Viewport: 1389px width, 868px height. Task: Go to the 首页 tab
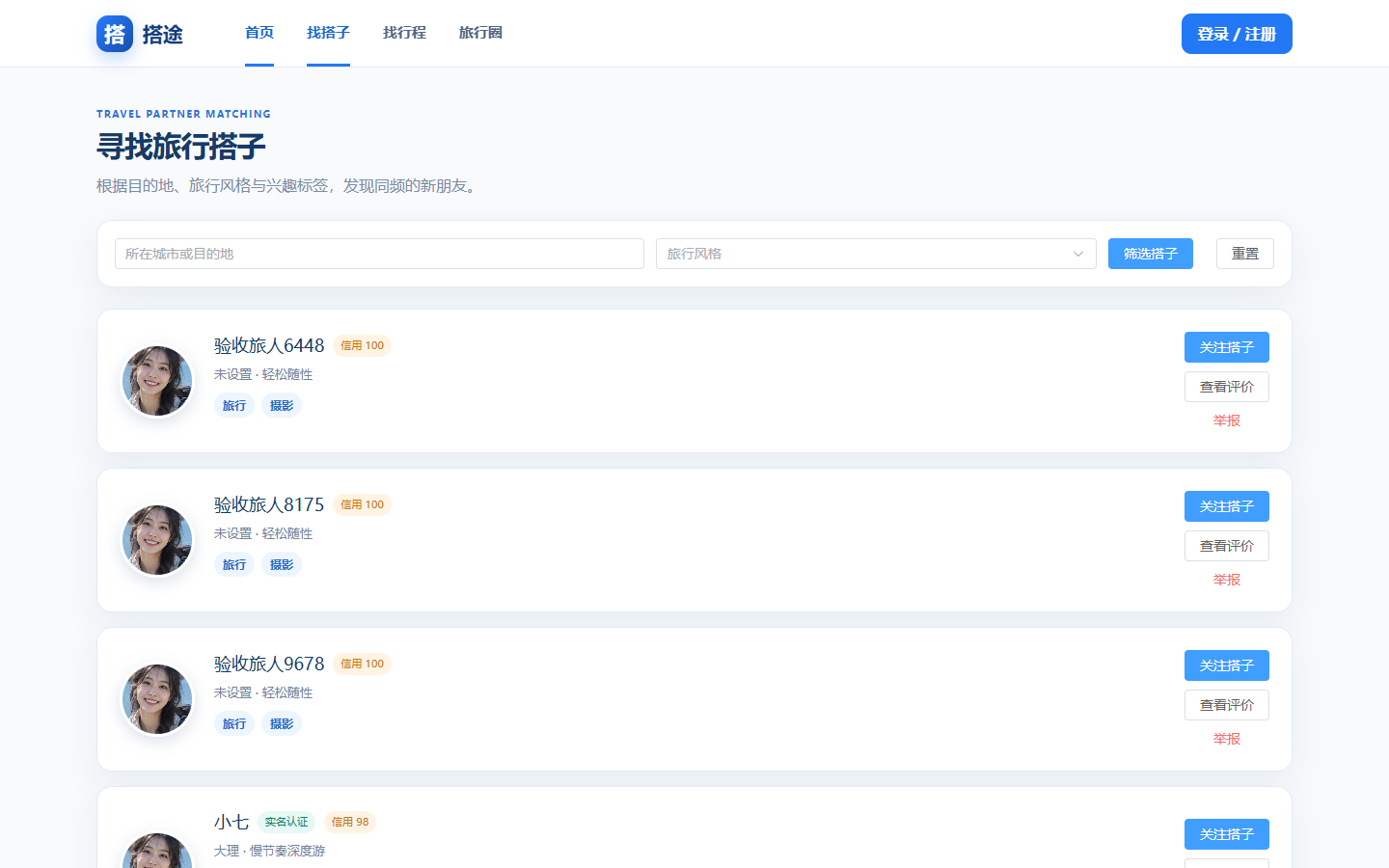coord(259,33)
